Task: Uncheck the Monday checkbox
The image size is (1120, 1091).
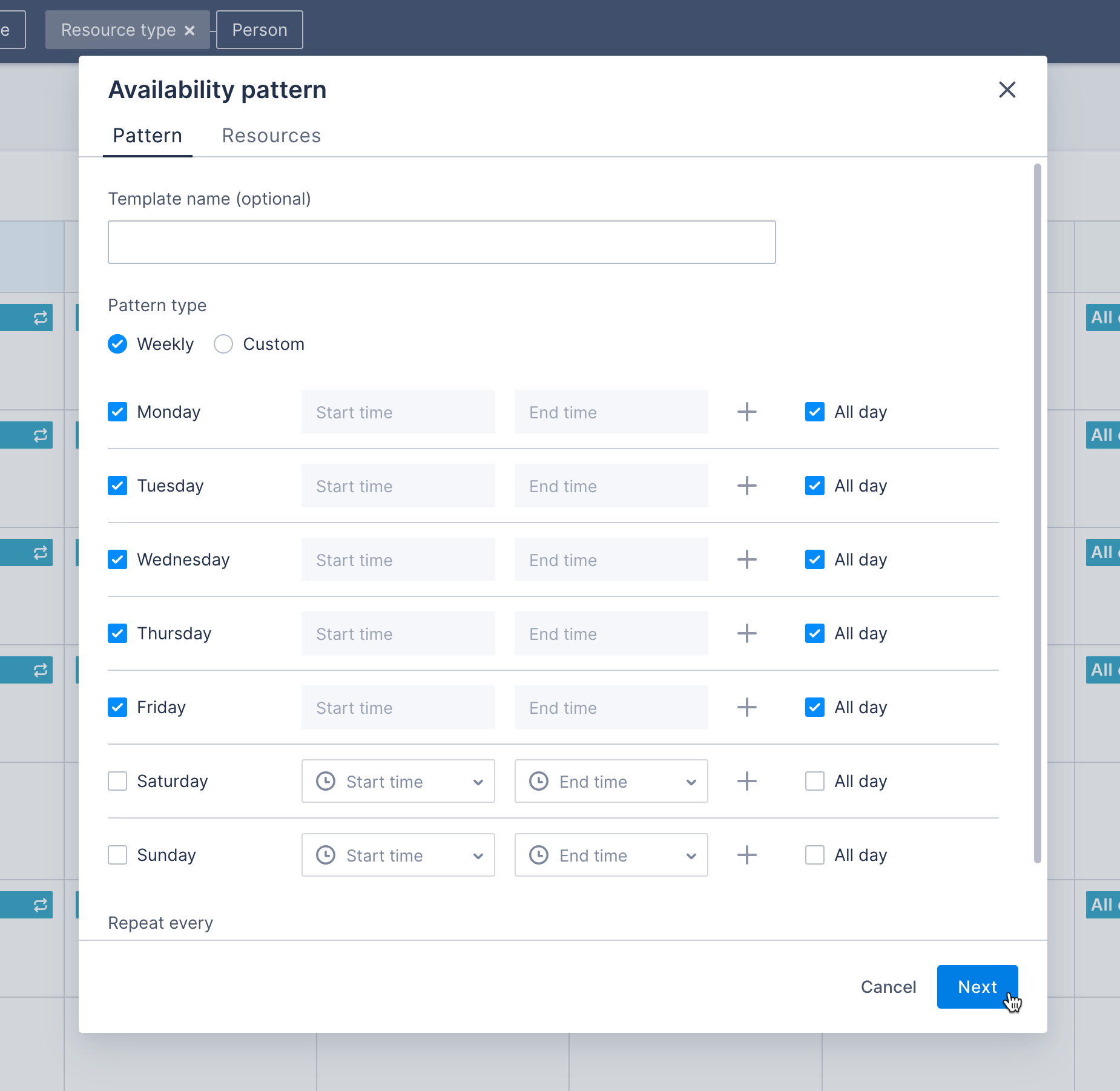Action: [117, 412]
